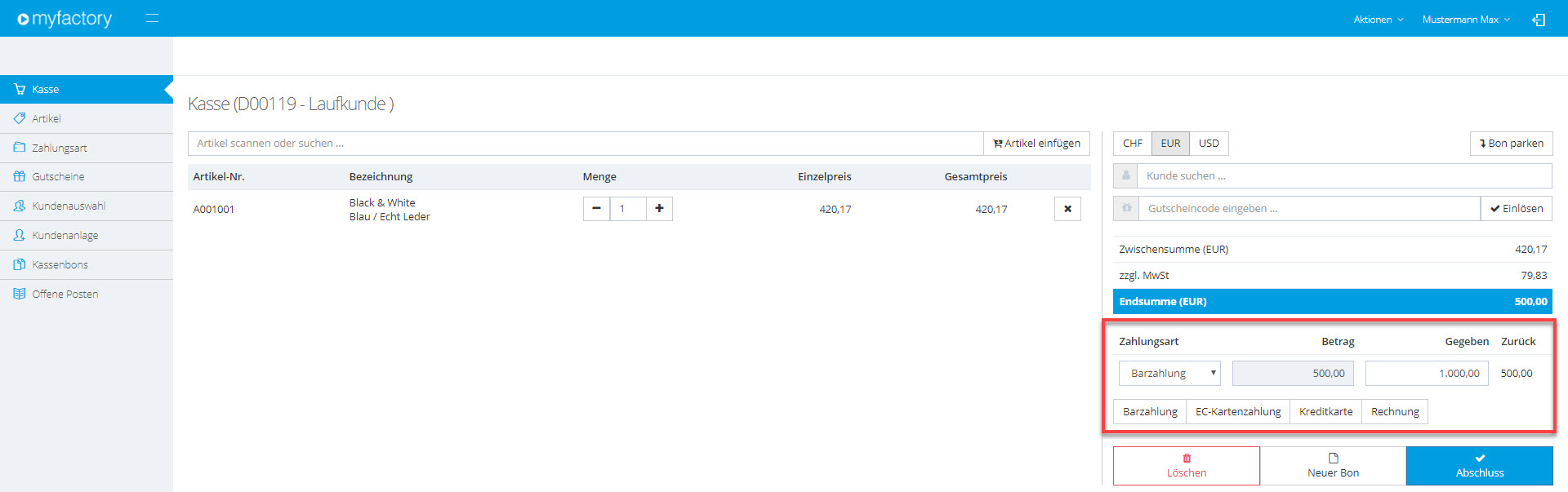Screen dimensions: 1568x492
Task: Click Neuer Bon button
Action: pyautogui.click(x=1333, y=466)
